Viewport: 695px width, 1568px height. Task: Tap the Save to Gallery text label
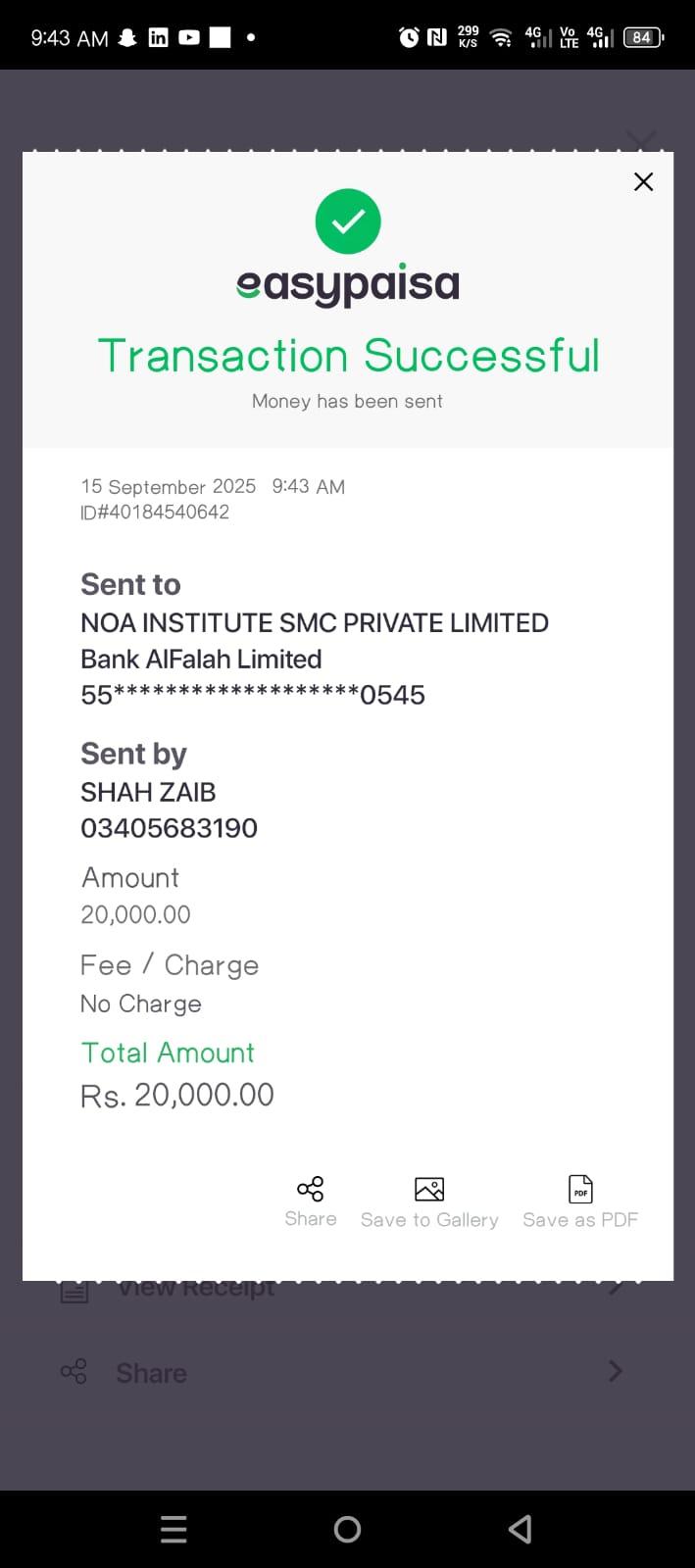[429, 1220]
